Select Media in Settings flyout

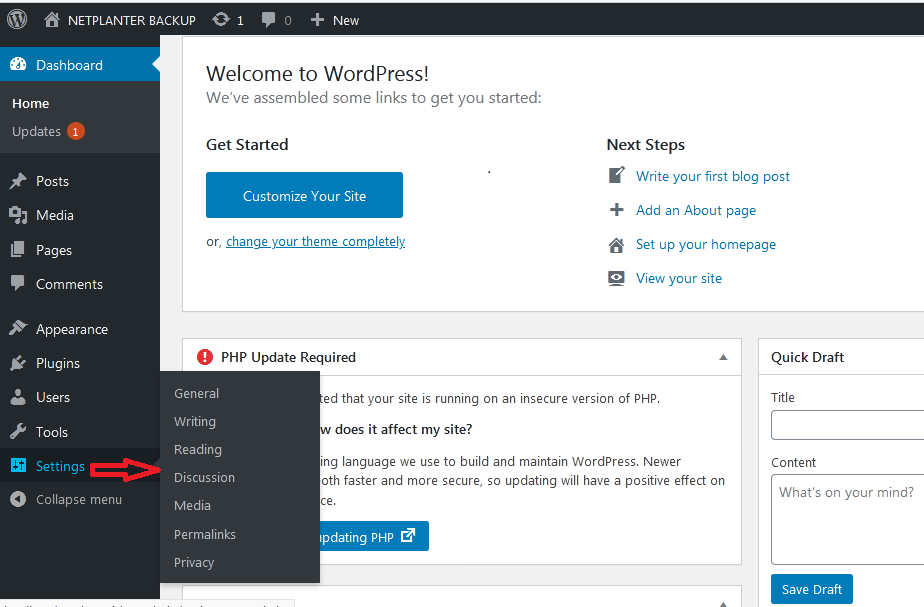192,506
